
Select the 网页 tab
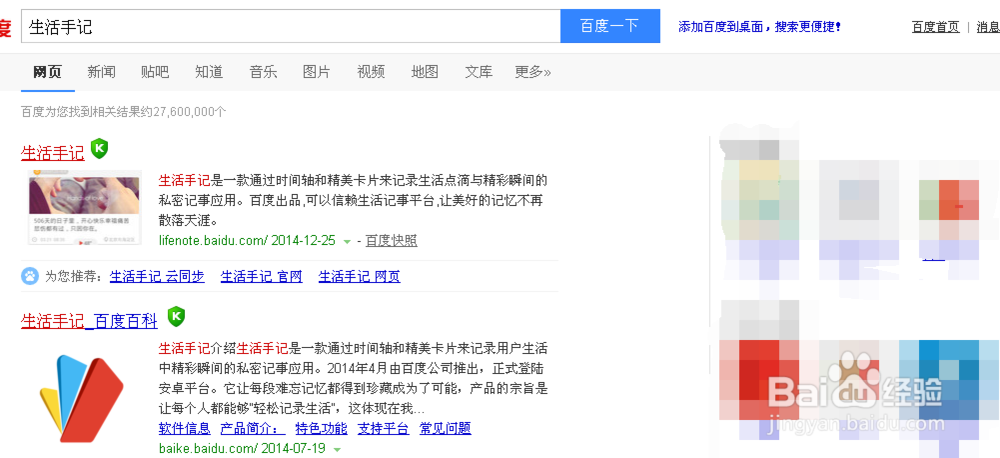[47, 71]
